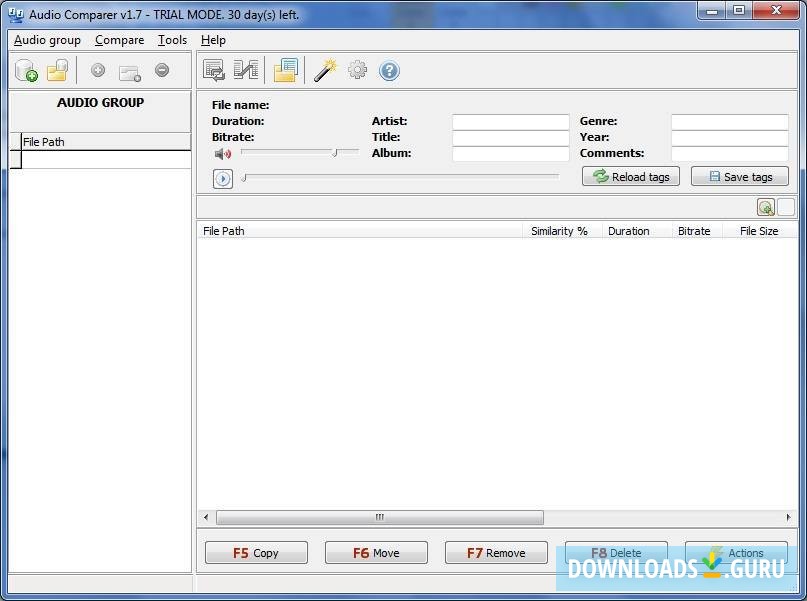Launch the magic wand wizard
This screenshot has height=601, width=807.
[325, 70]
